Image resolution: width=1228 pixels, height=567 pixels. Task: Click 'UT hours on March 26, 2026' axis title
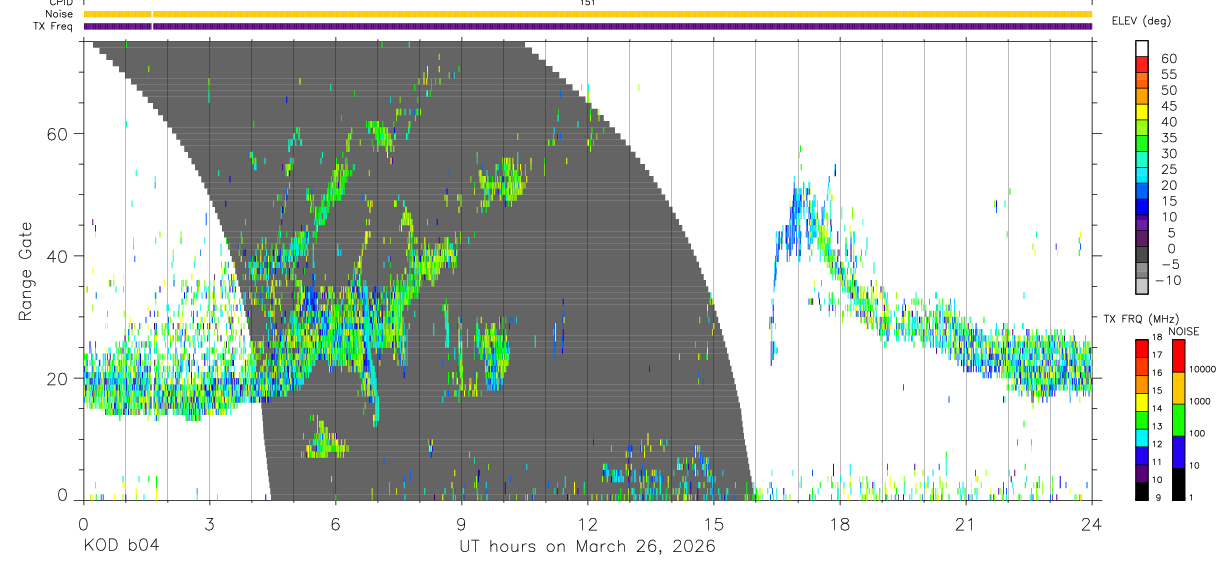pos(587,547)
